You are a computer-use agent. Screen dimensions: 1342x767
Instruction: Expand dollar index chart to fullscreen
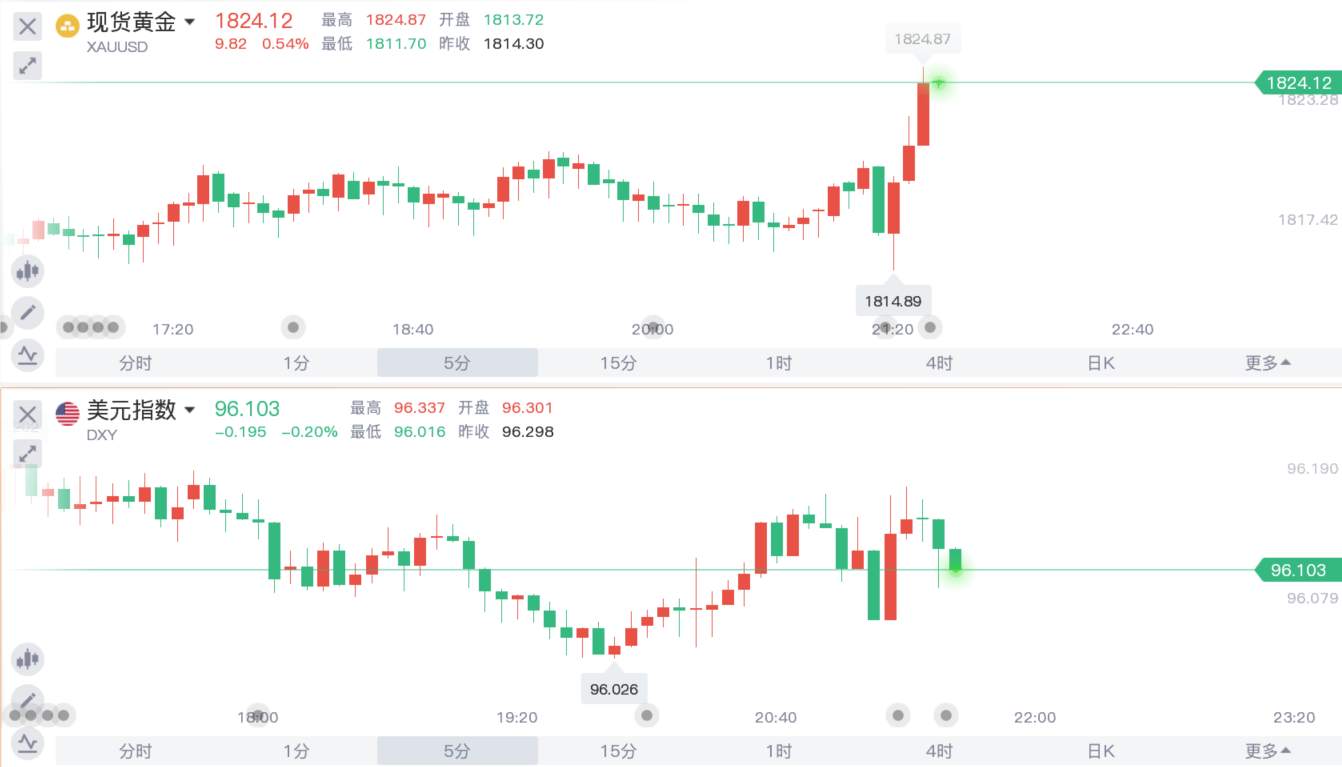(28, 453)
